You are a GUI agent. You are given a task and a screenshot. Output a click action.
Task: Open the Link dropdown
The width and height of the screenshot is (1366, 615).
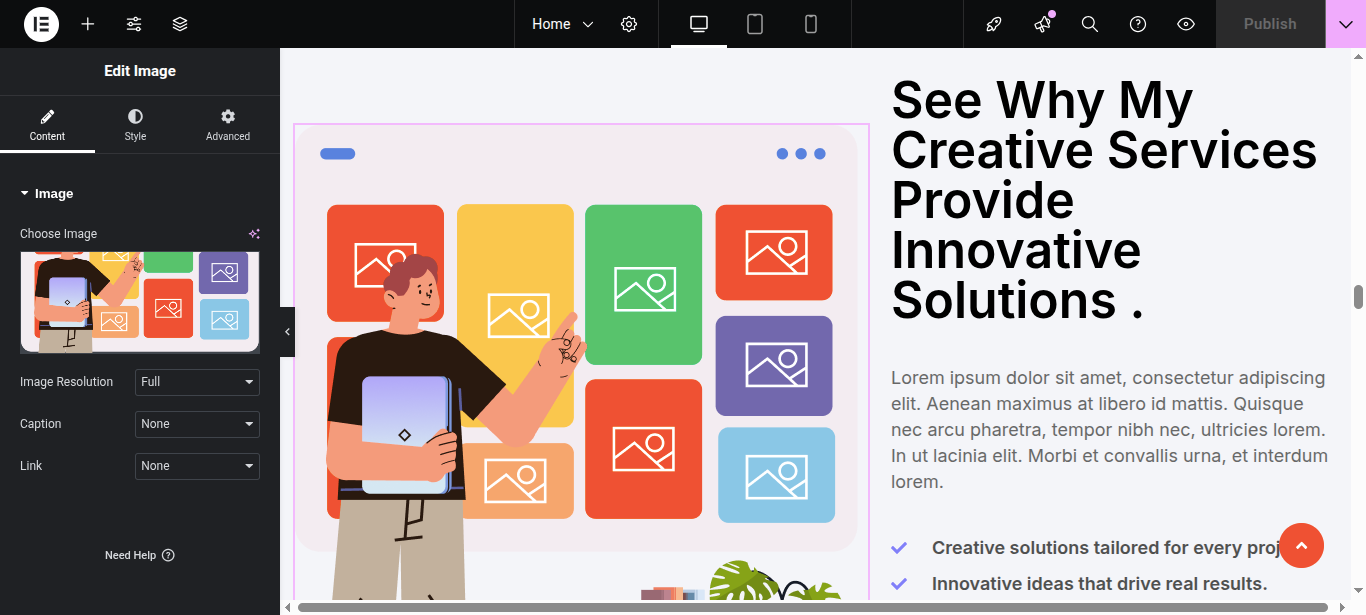[x=197, y=466]
